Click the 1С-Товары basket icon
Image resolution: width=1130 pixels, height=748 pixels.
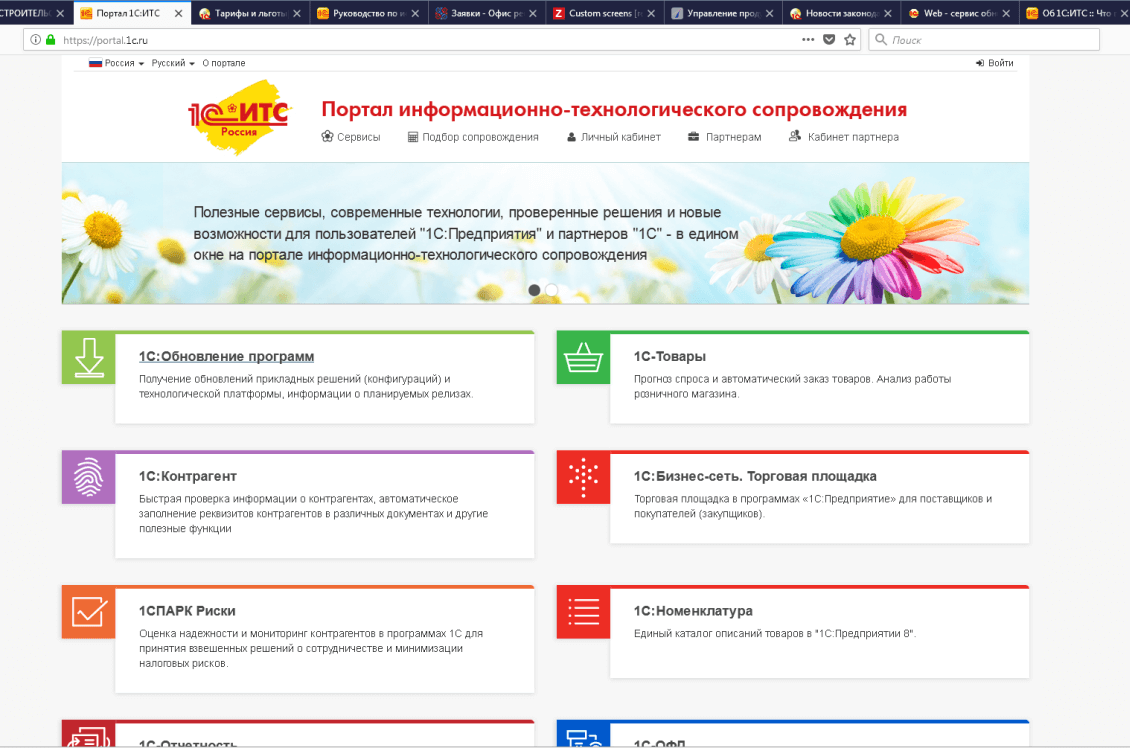click(x=583, y=357)
